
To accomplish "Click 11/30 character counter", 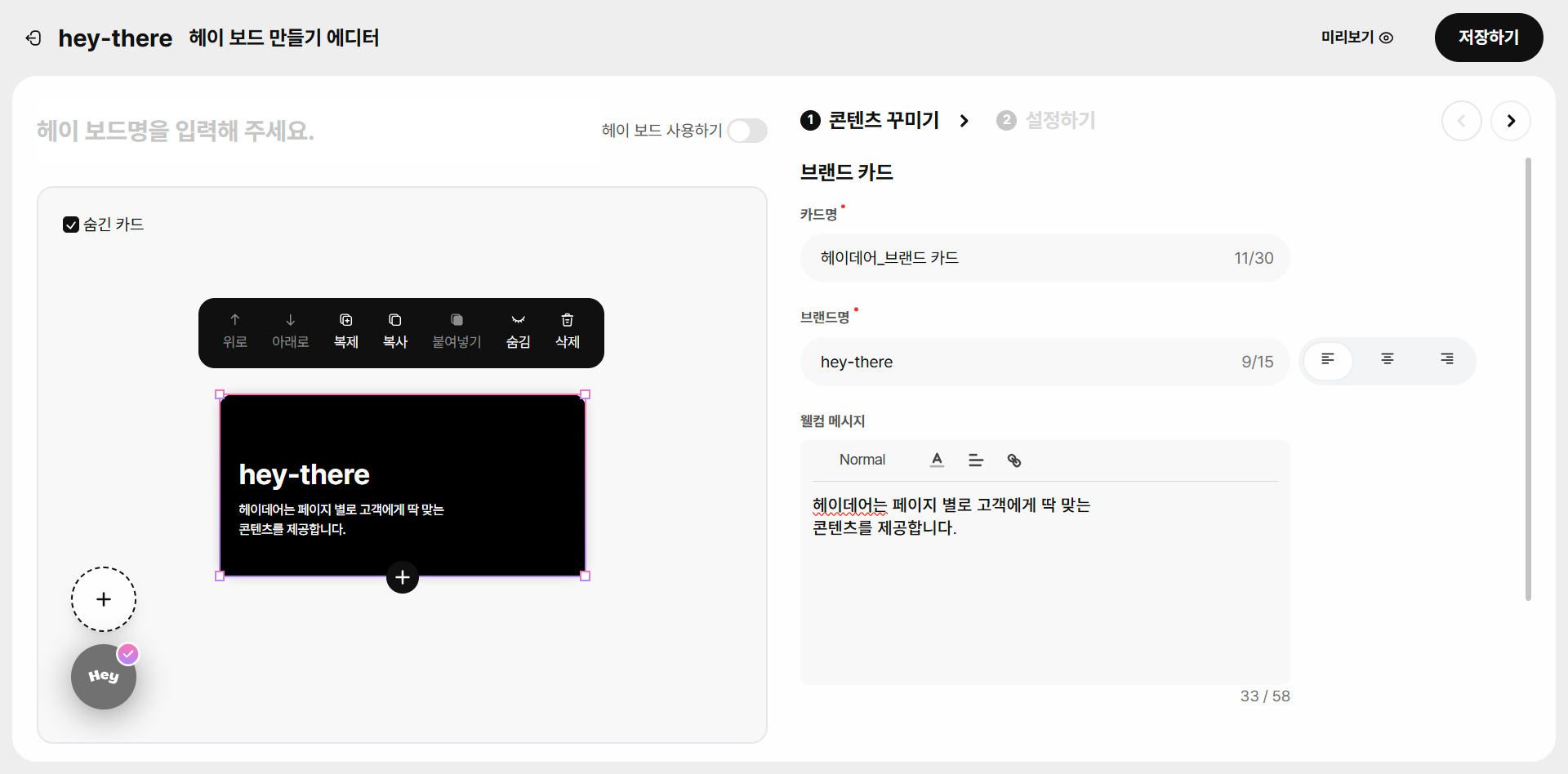I will (1254, 258).
